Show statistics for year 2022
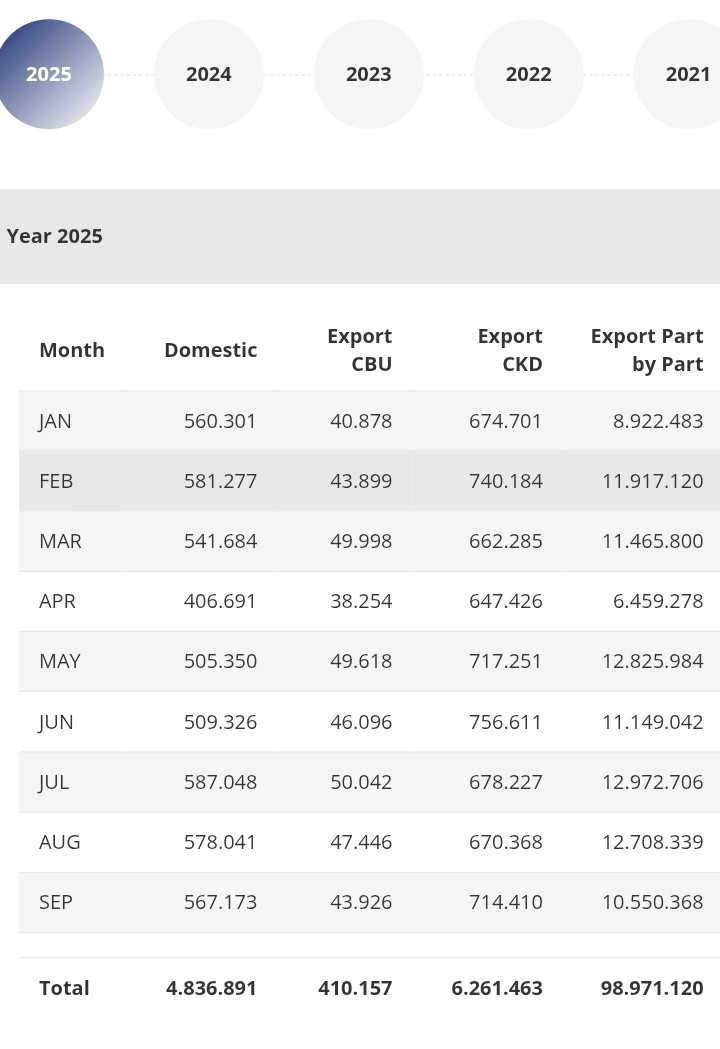 pos(528,74)
